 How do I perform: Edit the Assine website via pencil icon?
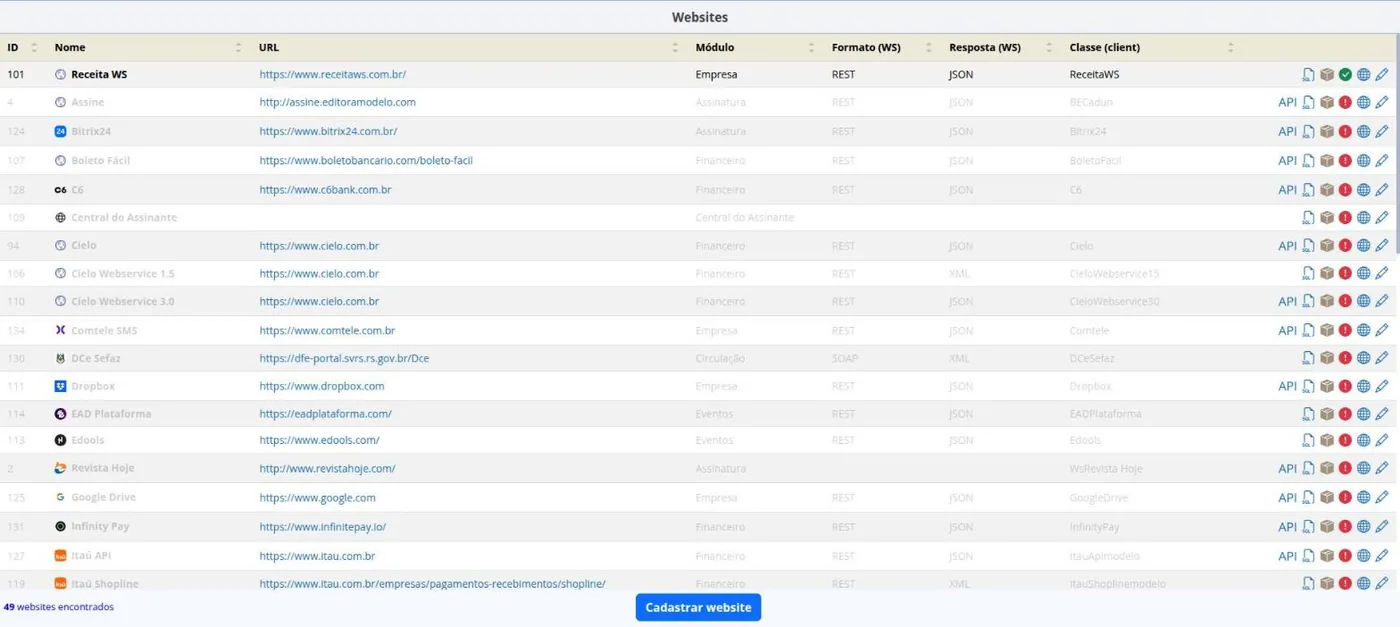point(1382,102)
